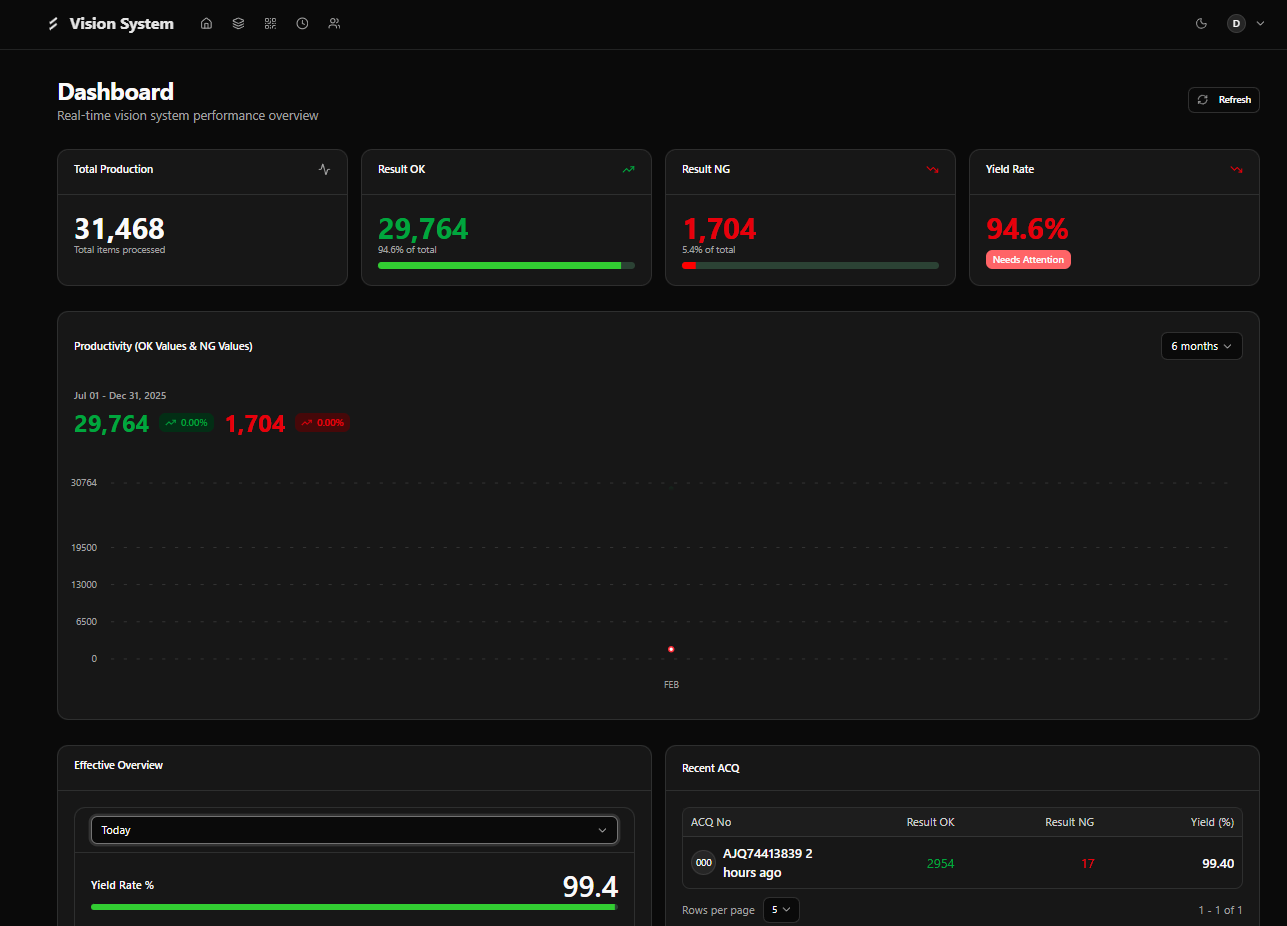The height and width of the screenshot is (926, 1287).
Task: Click the Total Production activity pulse icon
Action: tap(324, 170)
